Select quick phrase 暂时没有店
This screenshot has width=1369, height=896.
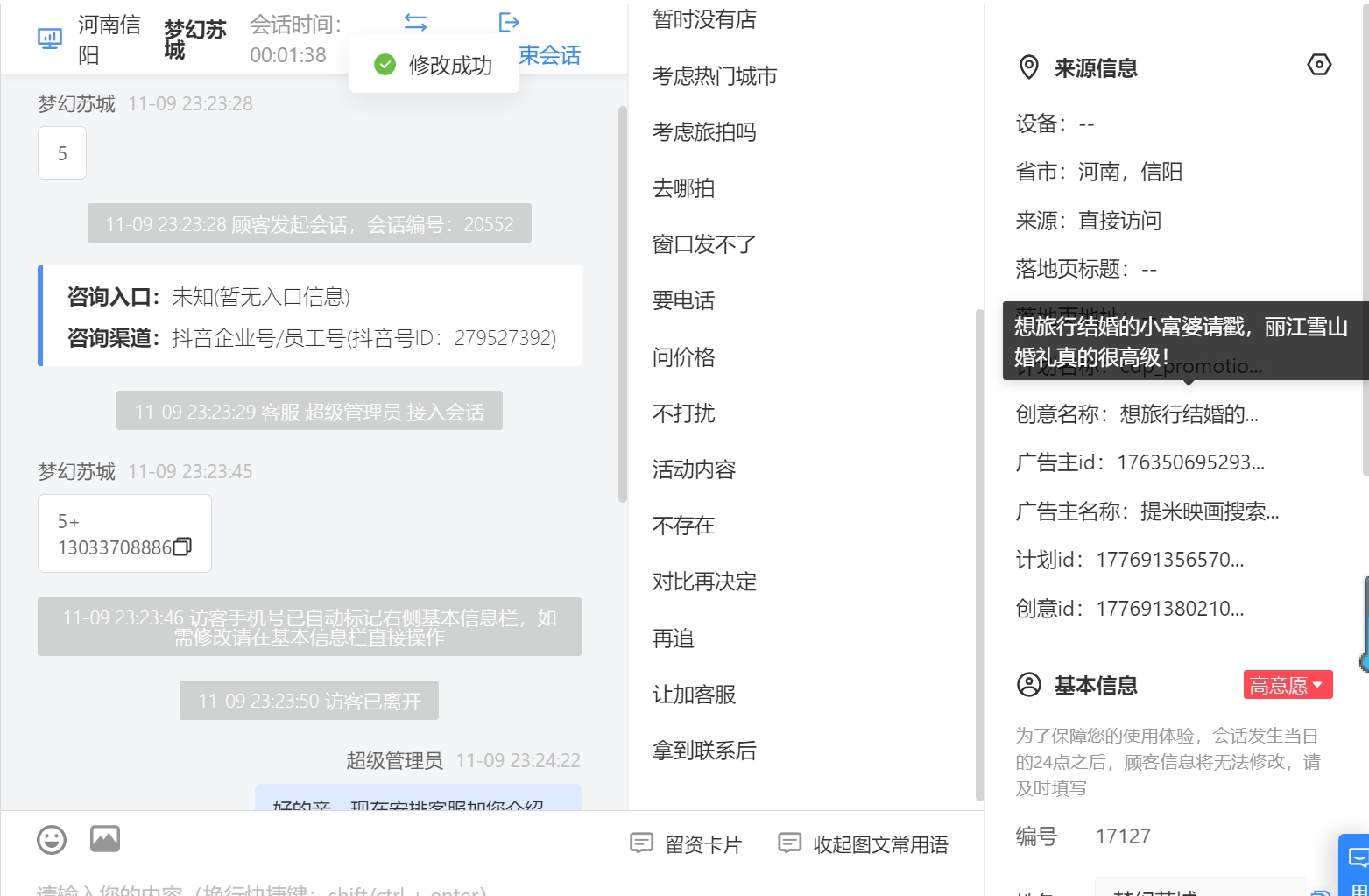coord(704,19)
